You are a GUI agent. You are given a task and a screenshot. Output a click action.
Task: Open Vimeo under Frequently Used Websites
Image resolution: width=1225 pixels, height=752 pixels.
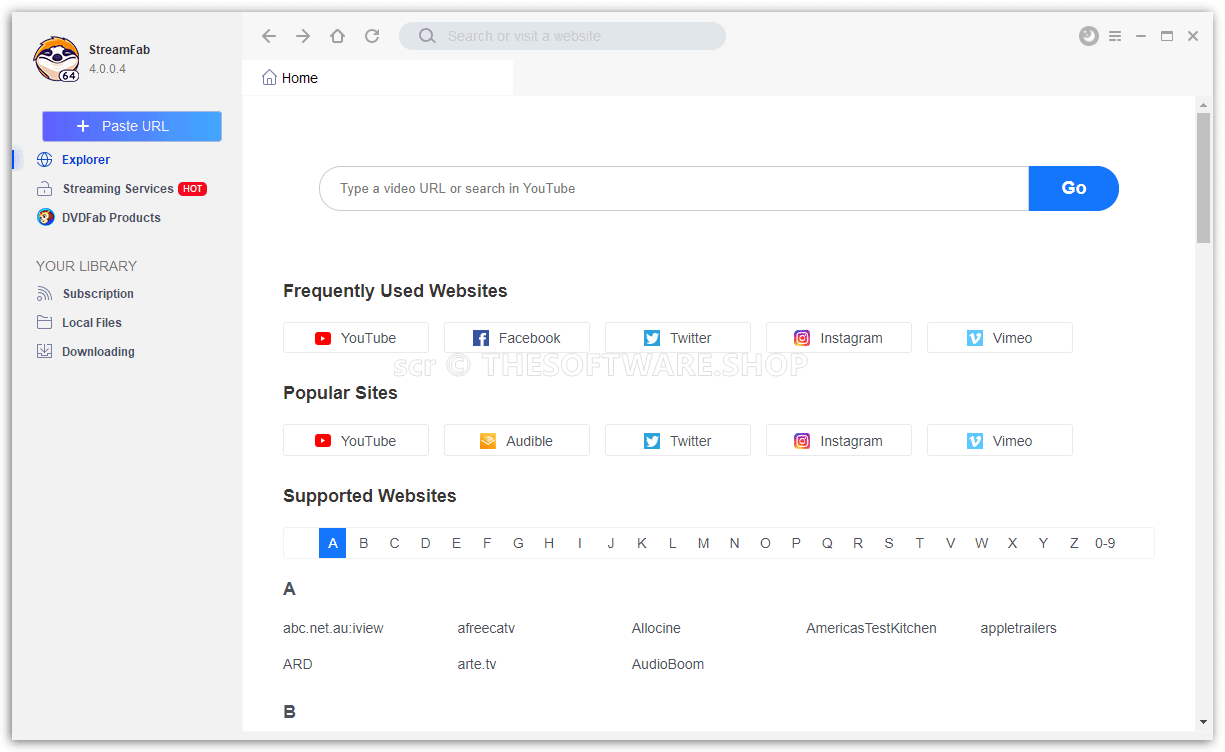click(x=1000, y=338)
